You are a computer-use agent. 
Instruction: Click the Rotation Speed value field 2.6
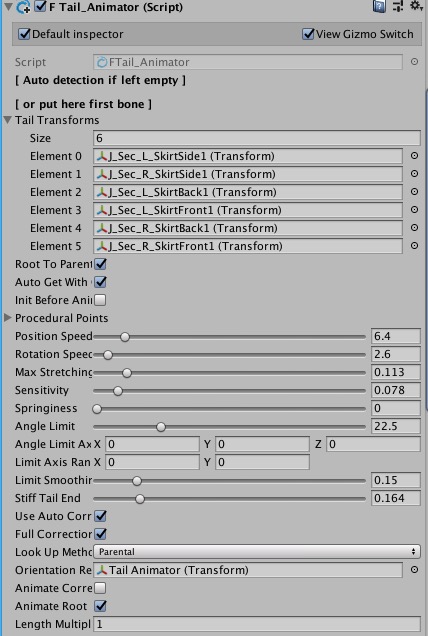point(396,354)
